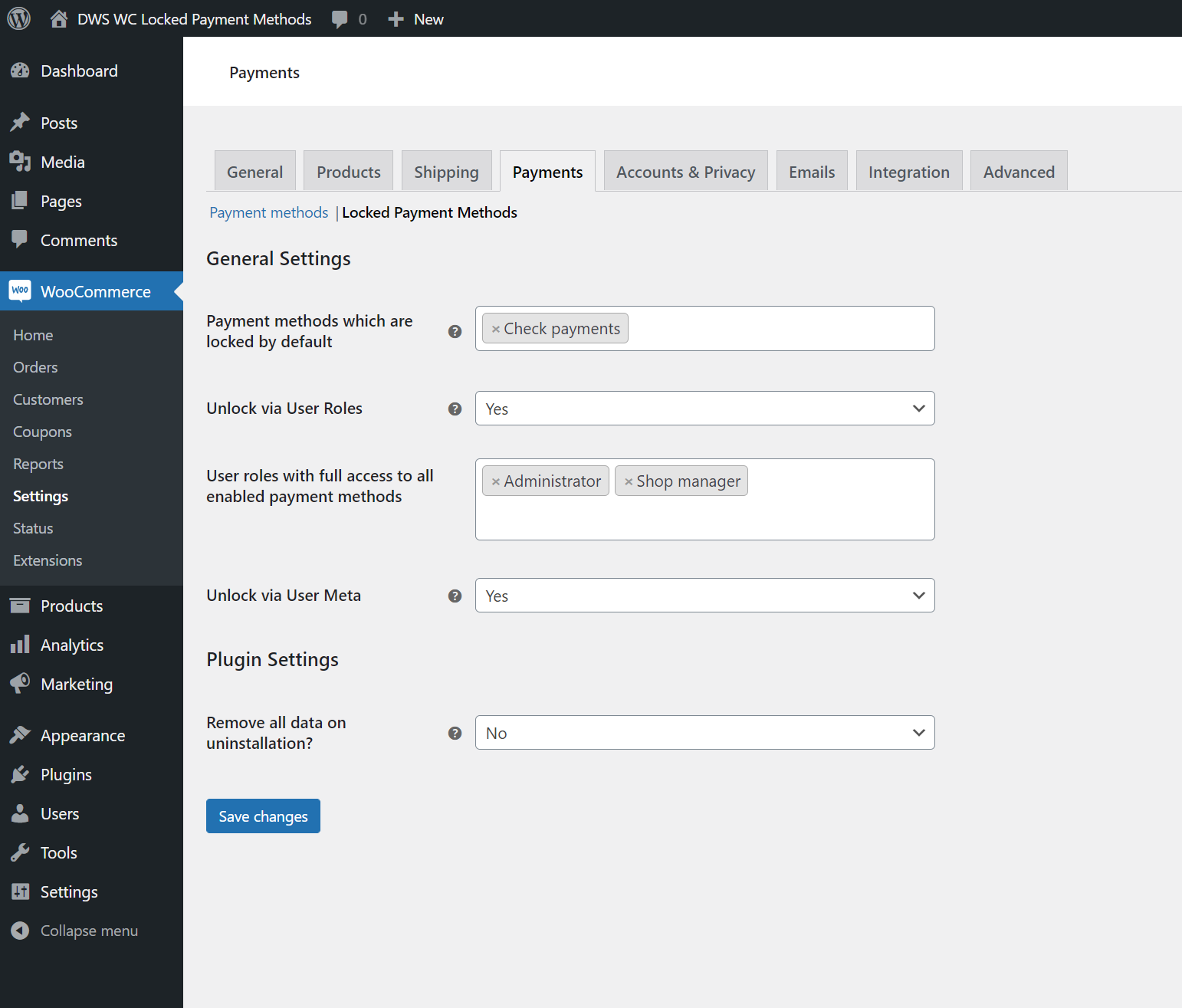Click the Analytics bar chart icon
The width and height of the screenshot is (1182, 1008).
pos(20,645)
